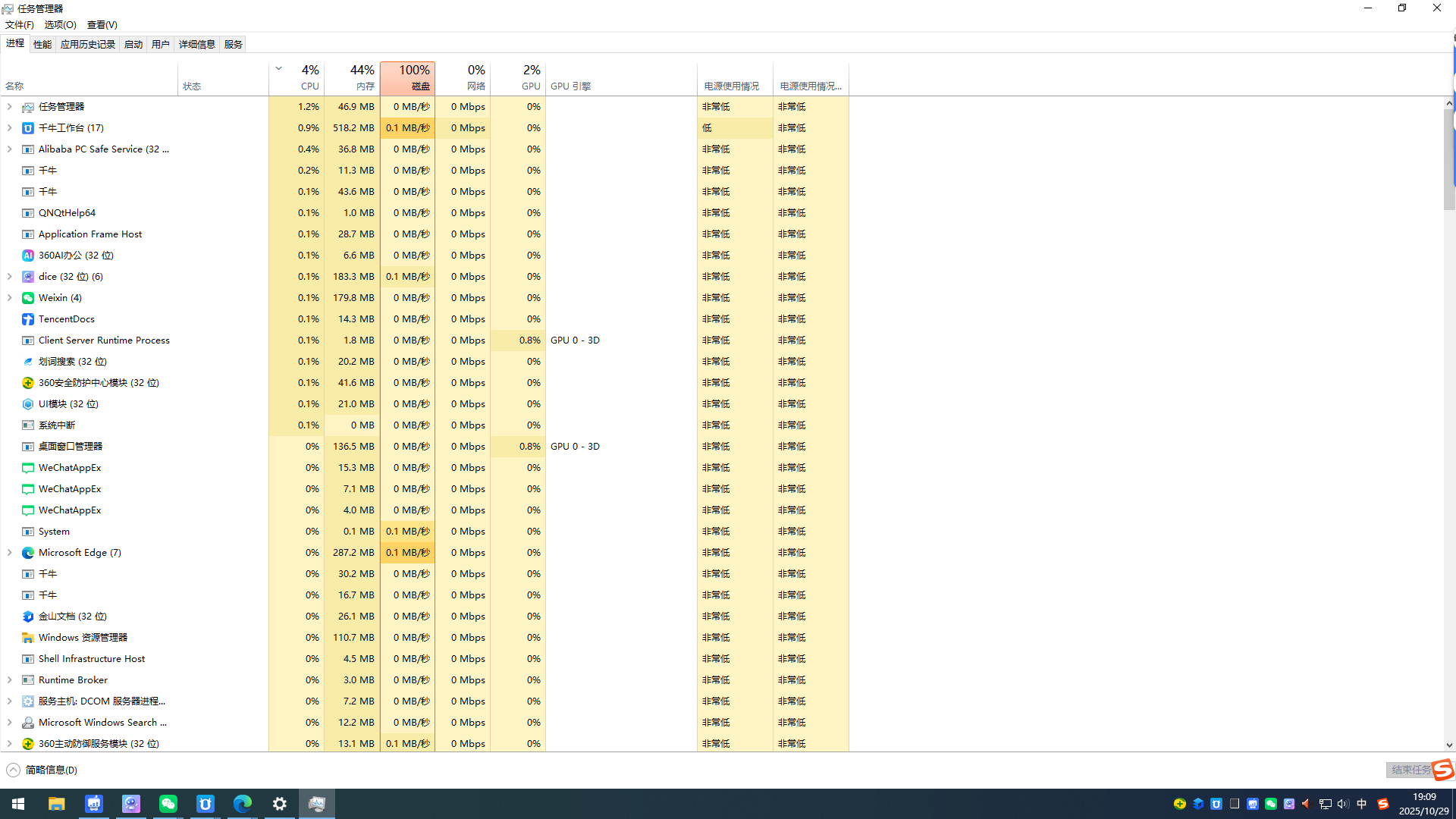1456x819 pixels.
Task: Select the 360AI办公 process icon
Action: tap(28, 256)
